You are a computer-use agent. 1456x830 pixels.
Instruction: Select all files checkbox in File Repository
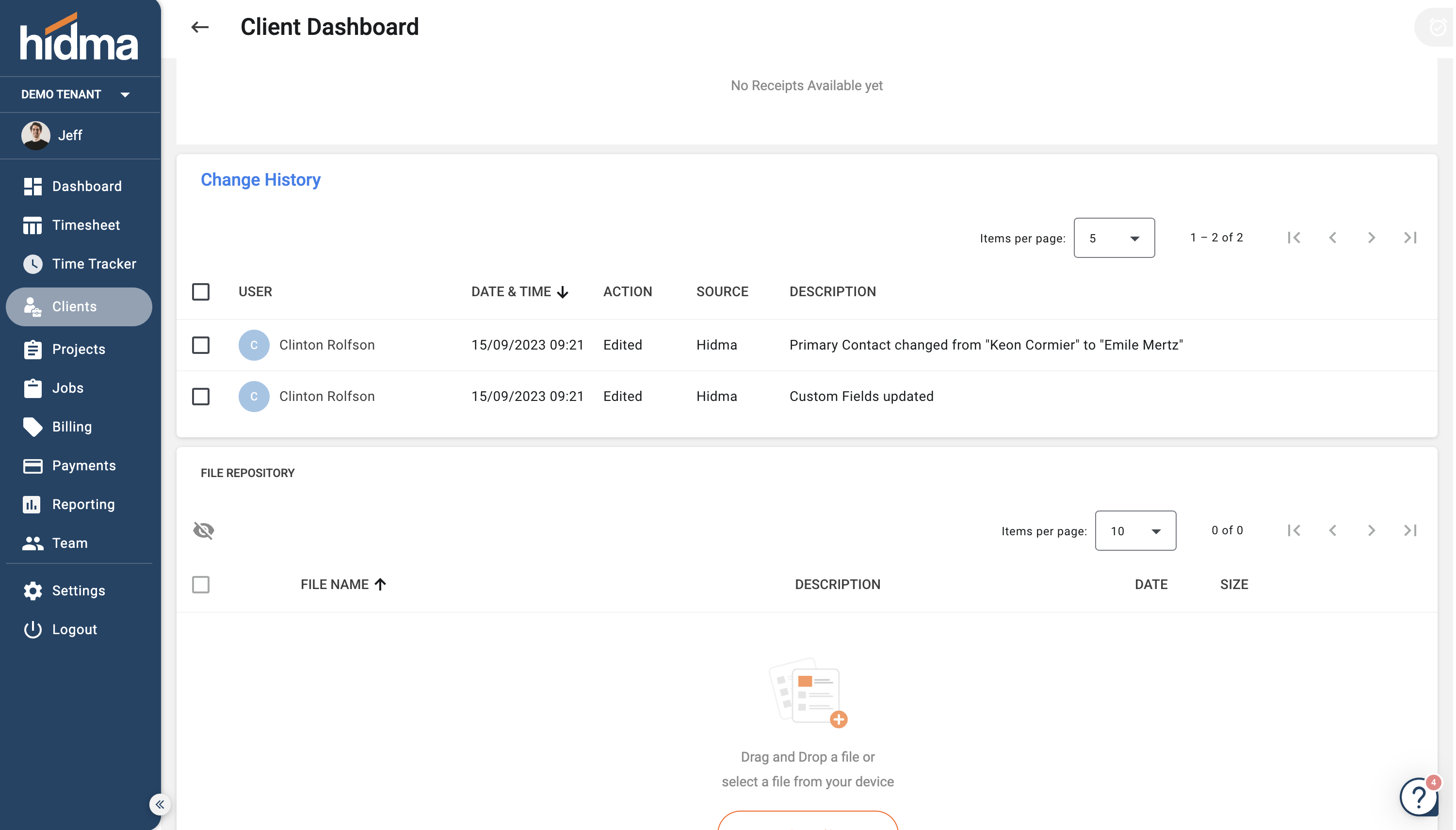(x=201, y=584)
